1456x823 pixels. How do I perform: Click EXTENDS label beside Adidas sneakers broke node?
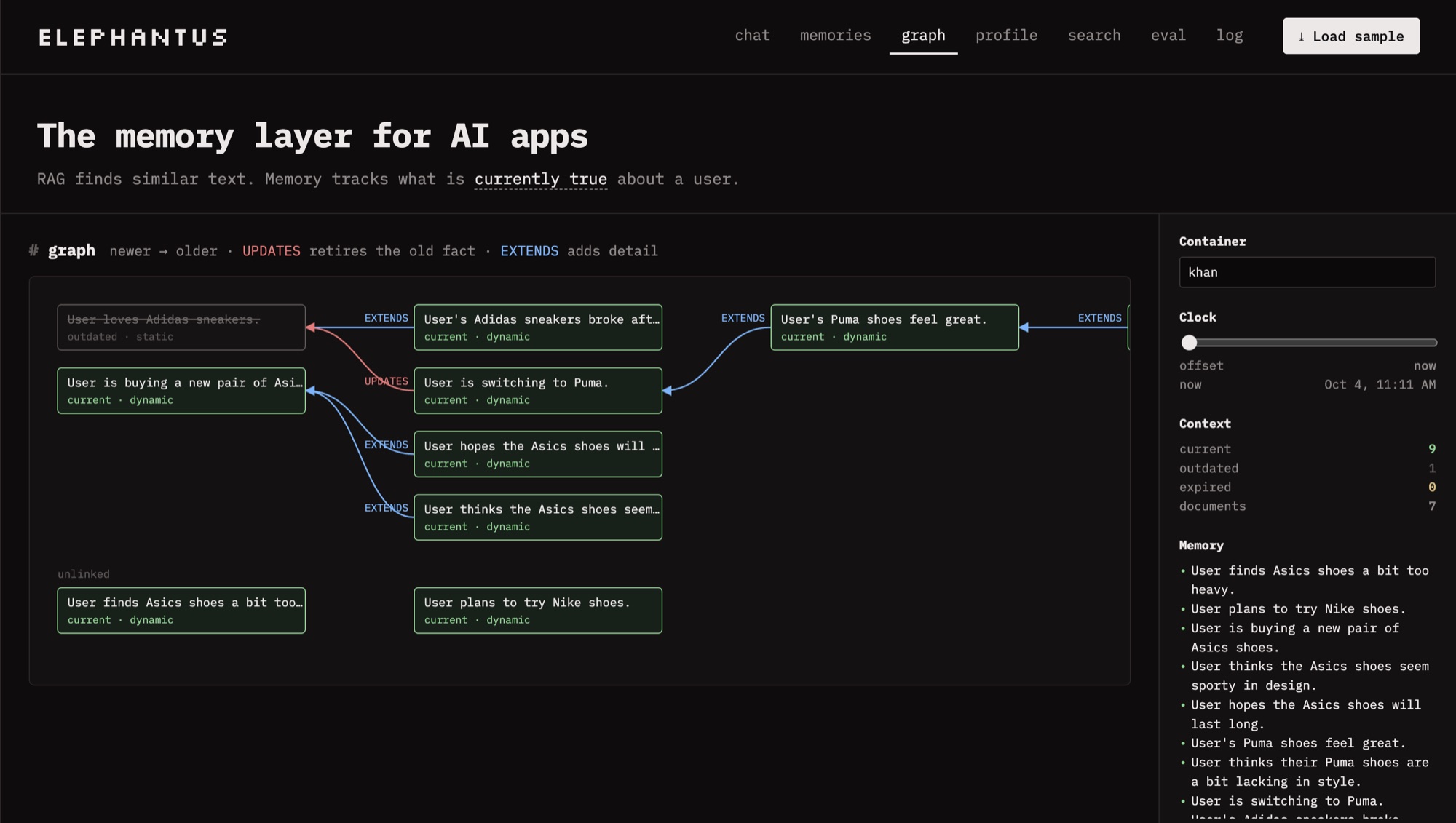387,318
